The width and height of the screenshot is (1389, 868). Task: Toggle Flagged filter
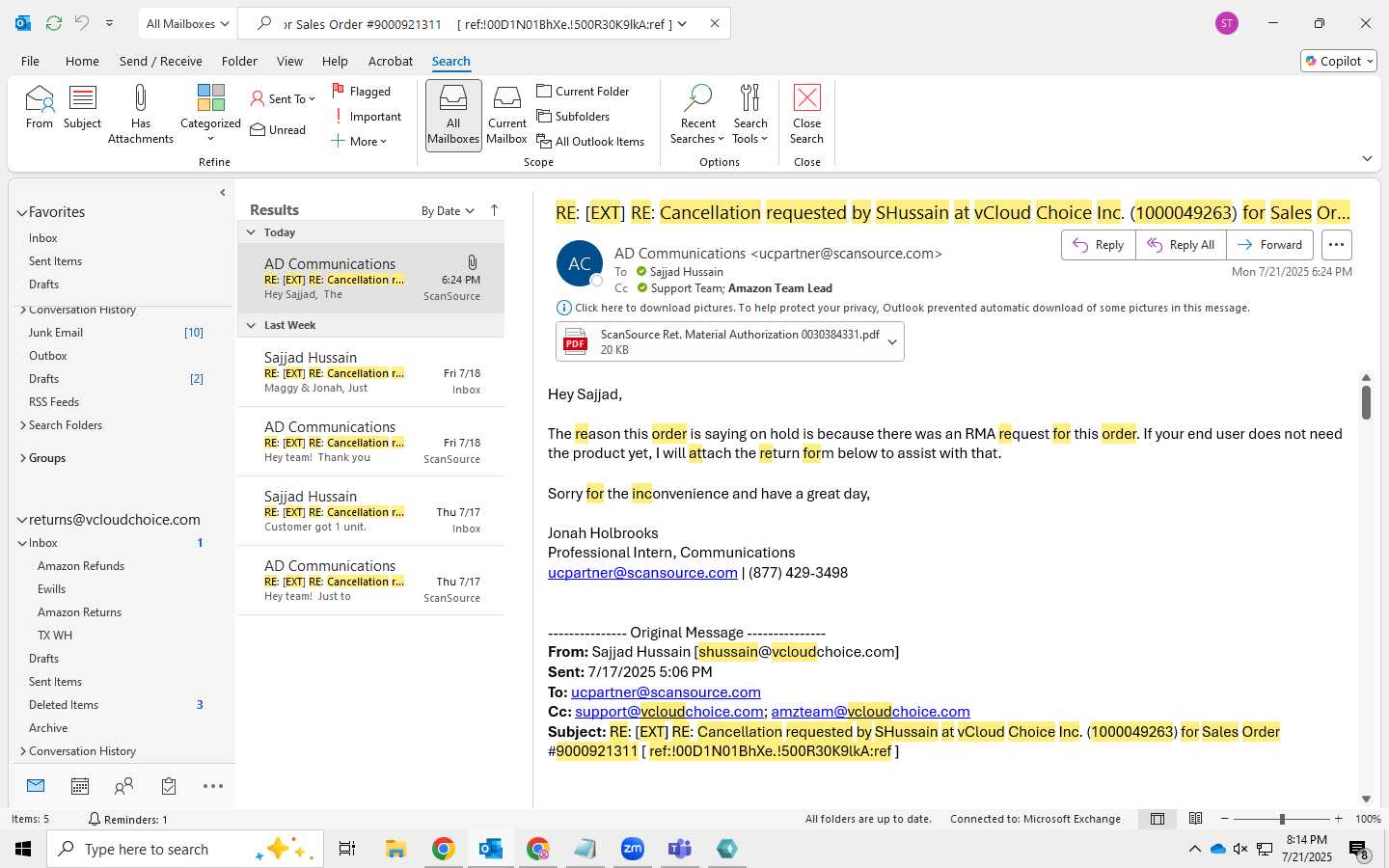coord(362,91)
